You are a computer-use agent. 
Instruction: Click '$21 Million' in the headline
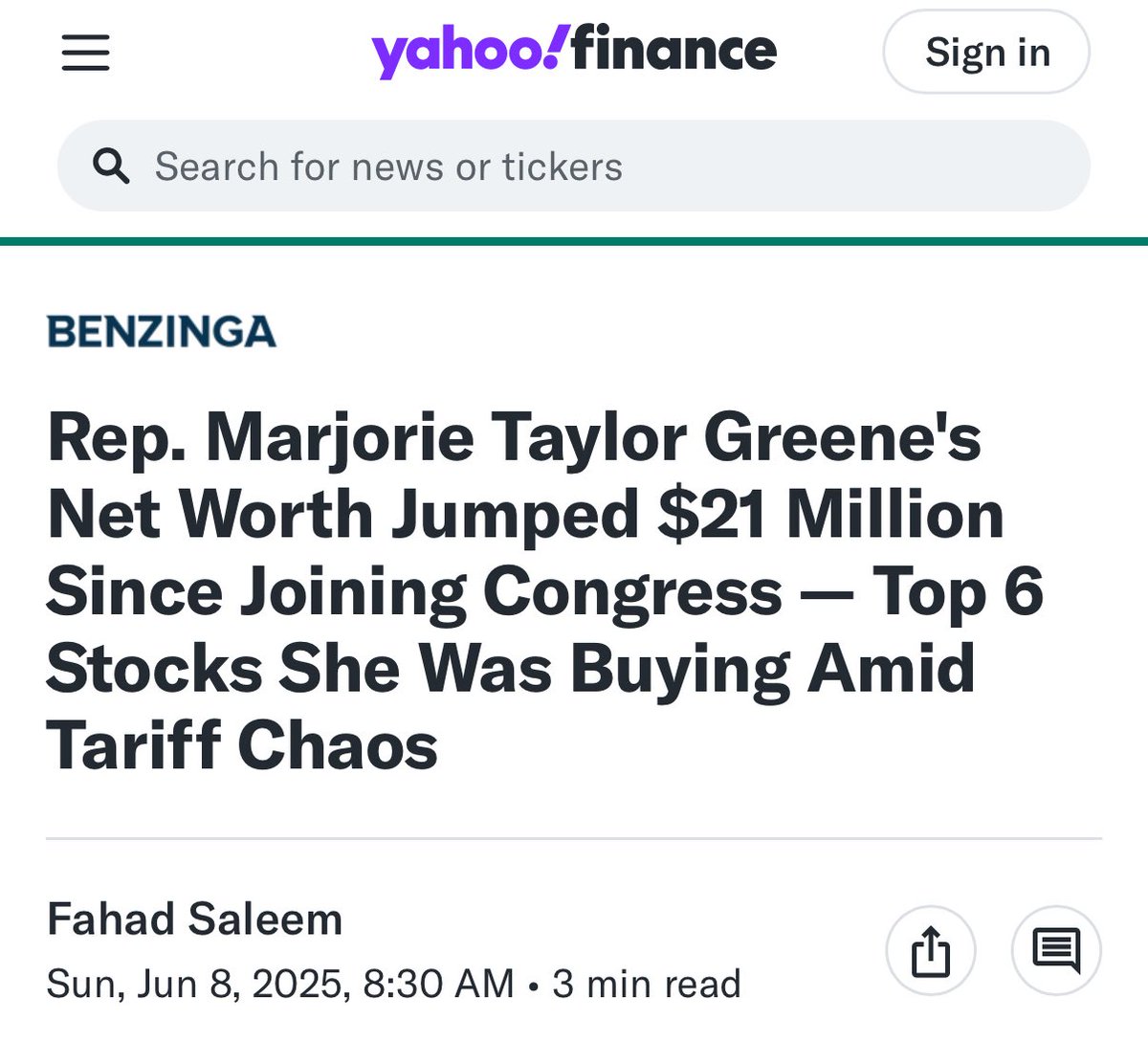click(830, 515)
